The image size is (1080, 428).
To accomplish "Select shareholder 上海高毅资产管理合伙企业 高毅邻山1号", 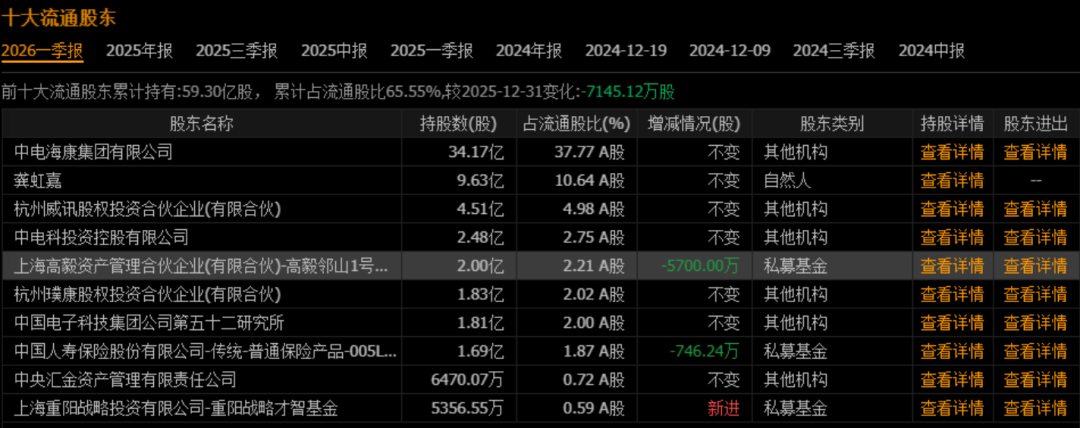I will (203, 266).
